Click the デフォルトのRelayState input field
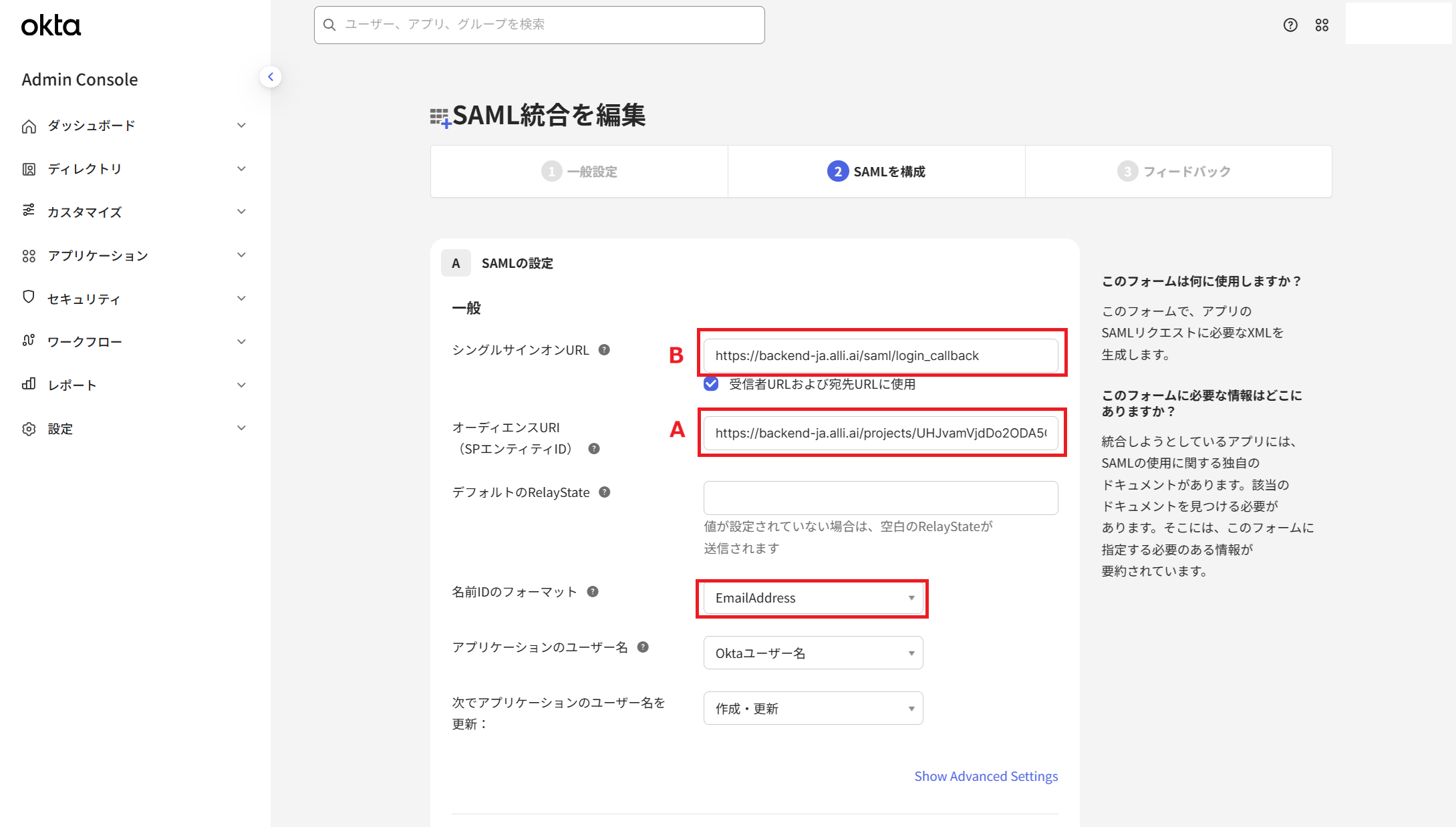Image resolution: width=1456 pixels, height=827 pixels. pos(880,498)
